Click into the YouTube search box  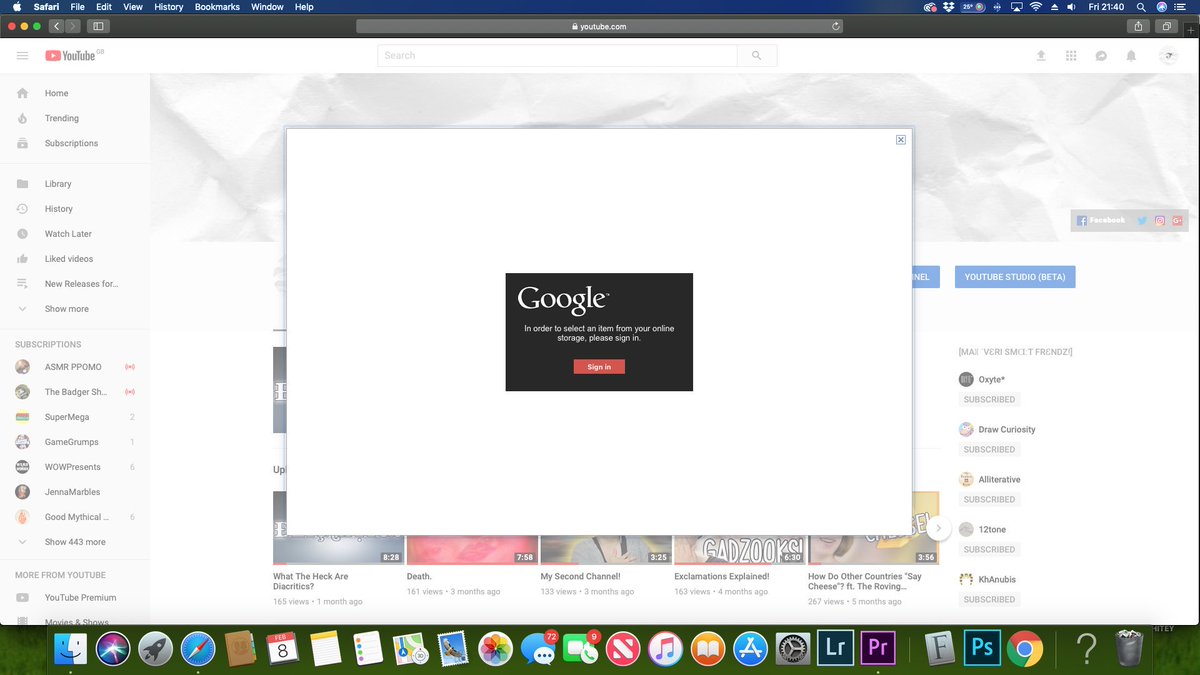[557, 56]
